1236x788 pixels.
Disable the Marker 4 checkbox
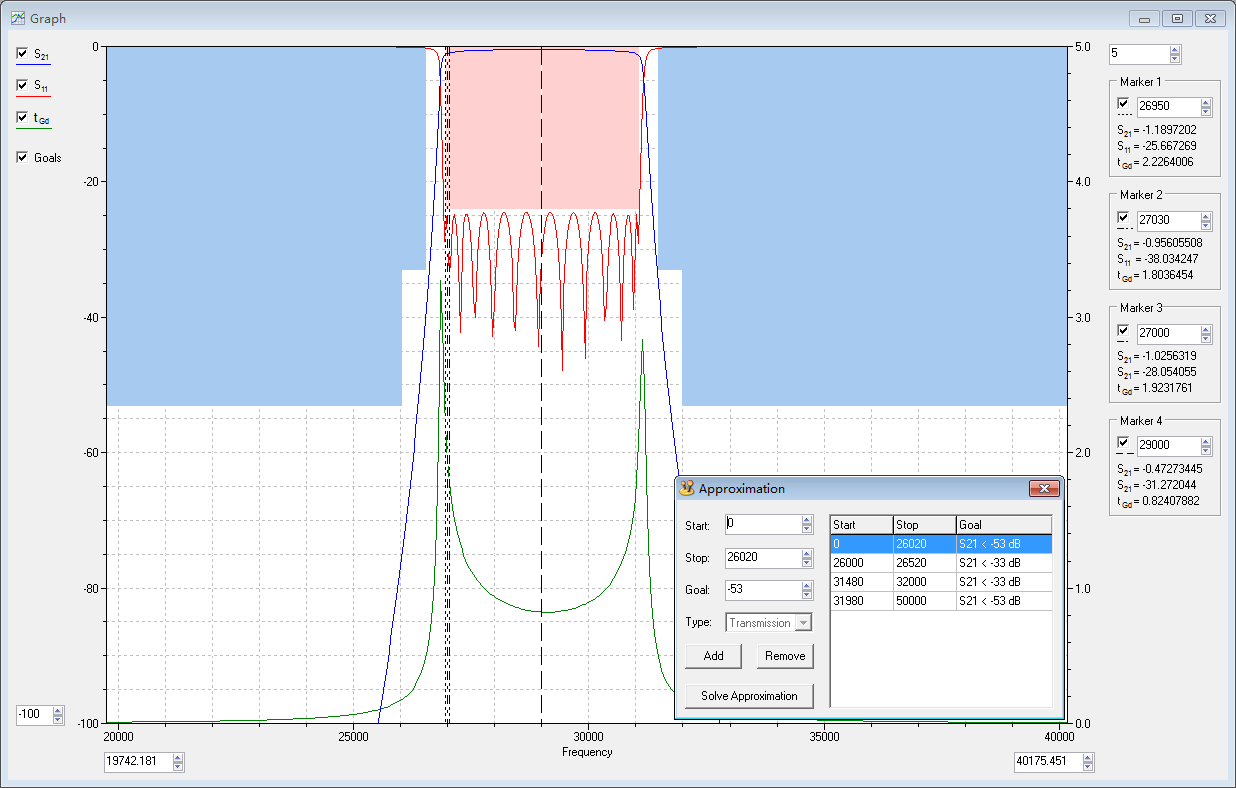pos(1123,442)
